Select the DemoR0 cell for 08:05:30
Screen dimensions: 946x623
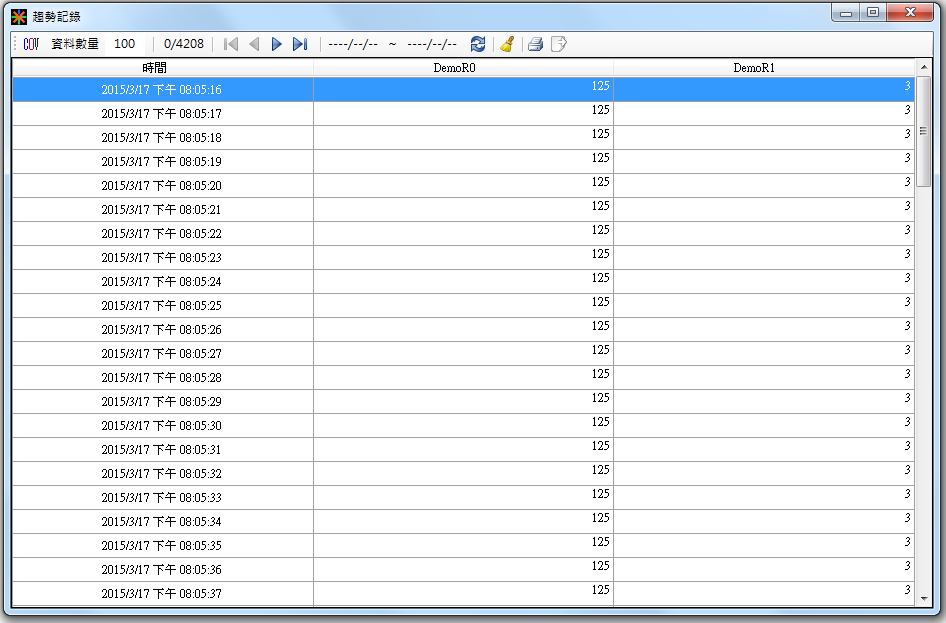pyautogui.click(x=462, y=425)
